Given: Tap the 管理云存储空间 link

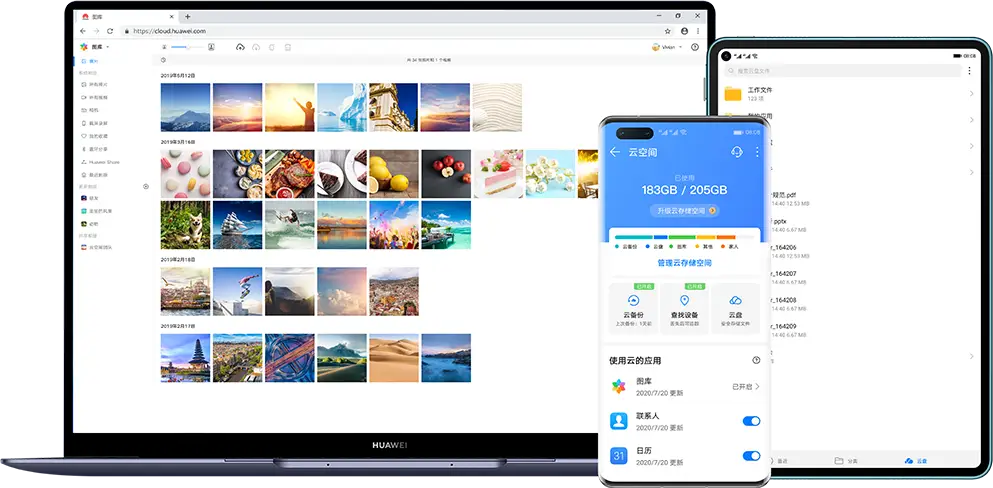Looking at the screenshot, I should tap(685, 262).
